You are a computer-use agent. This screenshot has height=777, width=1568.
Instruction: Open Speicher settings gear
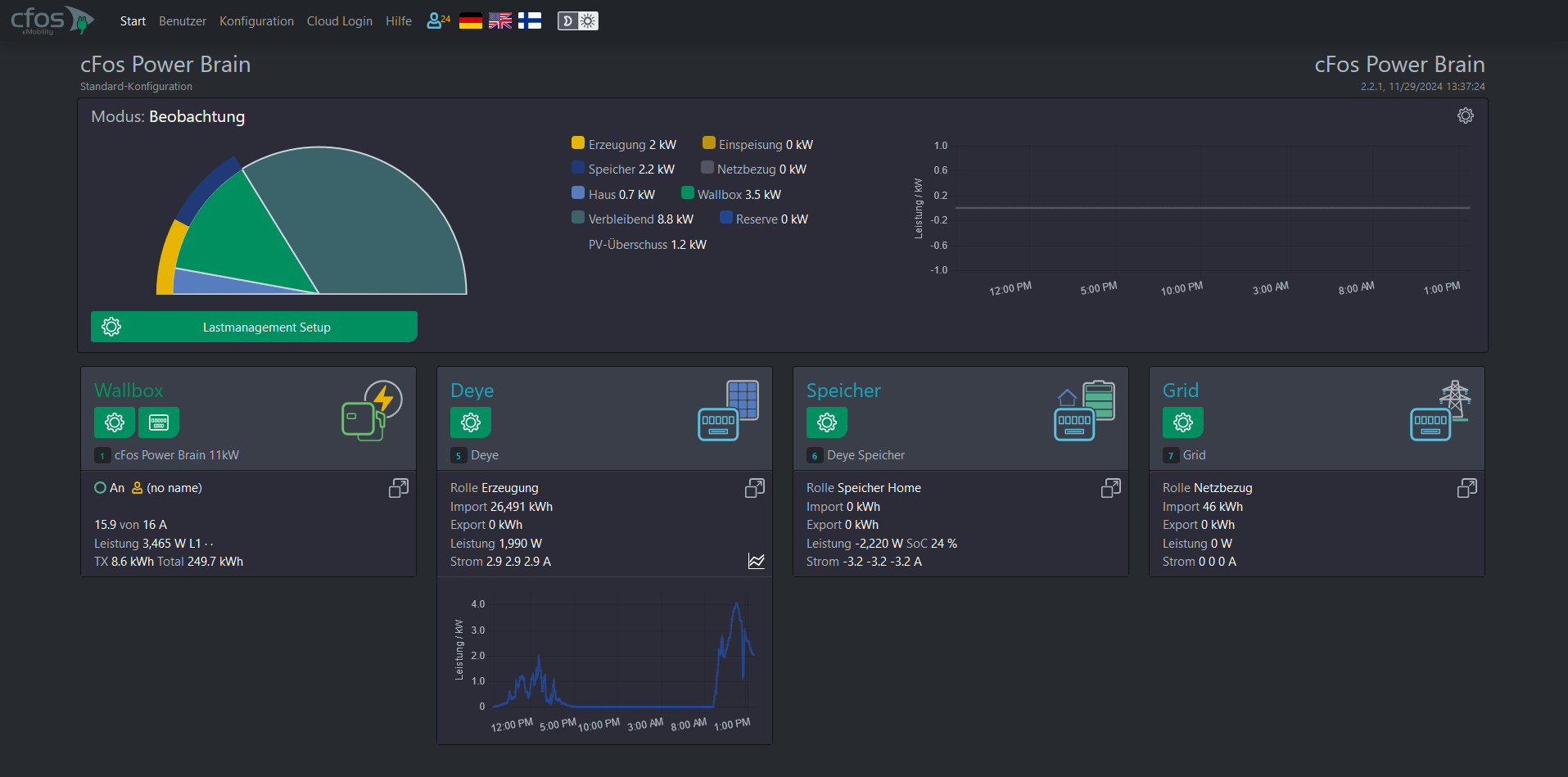(x=827, y=422)
